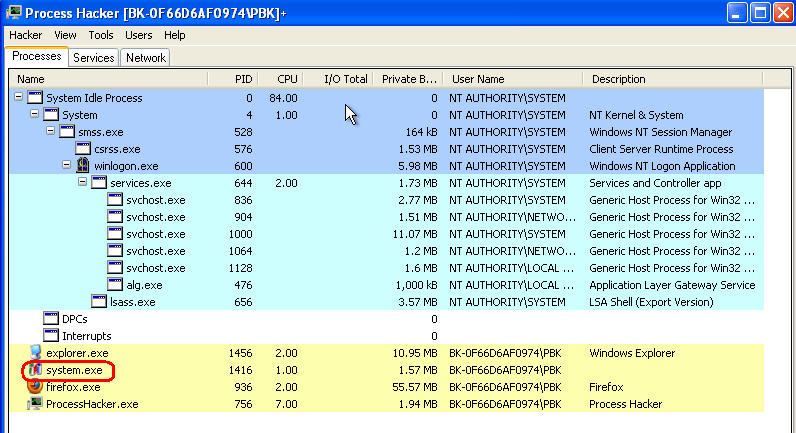Collapse the System process node
Viewport: 796px width, 433px height.
(x=35, y=113)
